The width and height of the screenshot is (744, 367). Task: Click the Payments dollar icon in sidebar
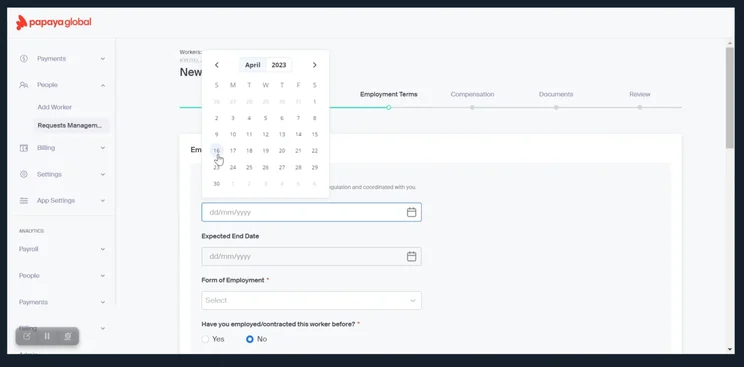tap(24, 58)
